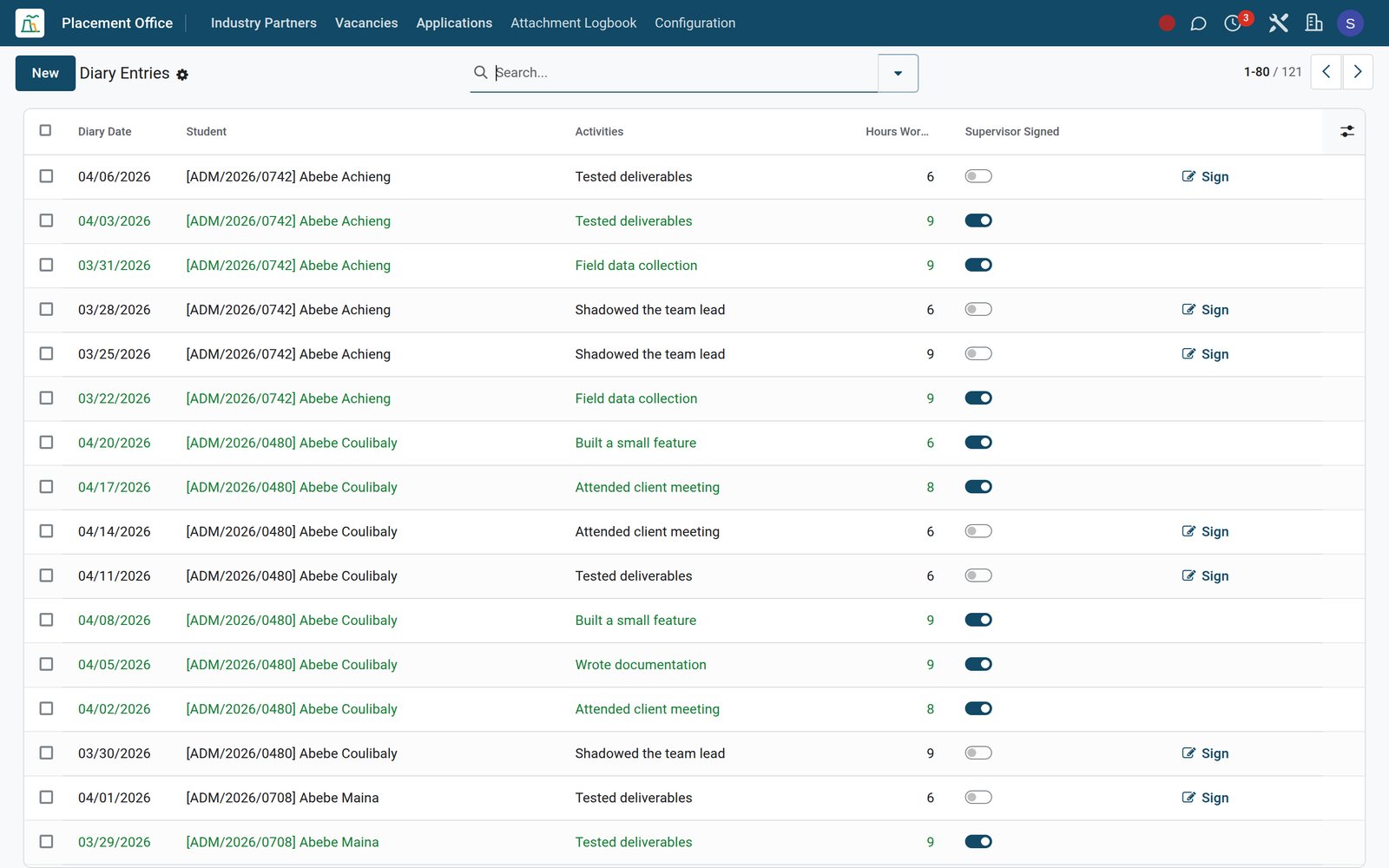Open the user avatar S menu
Screen dimensions: 1389x868
coord(1350,23)
